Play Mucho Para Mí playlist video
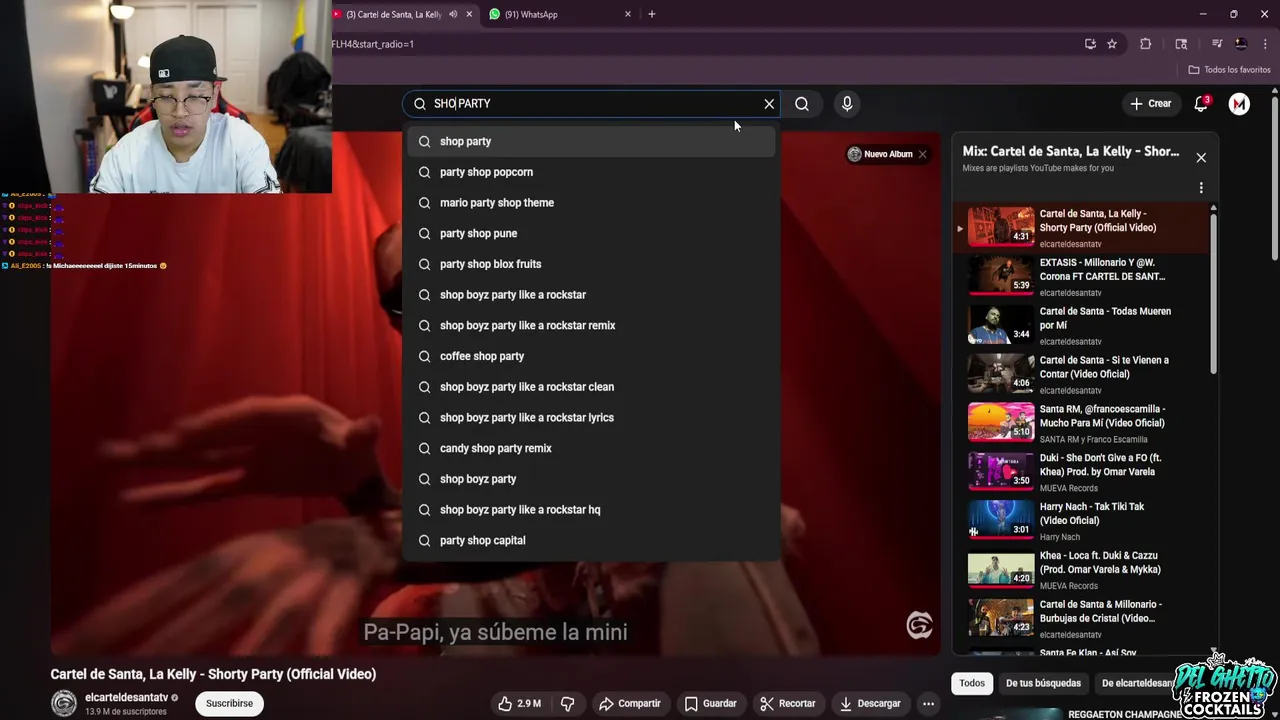The image size is (1280, 720). (x=1080, y=421)
